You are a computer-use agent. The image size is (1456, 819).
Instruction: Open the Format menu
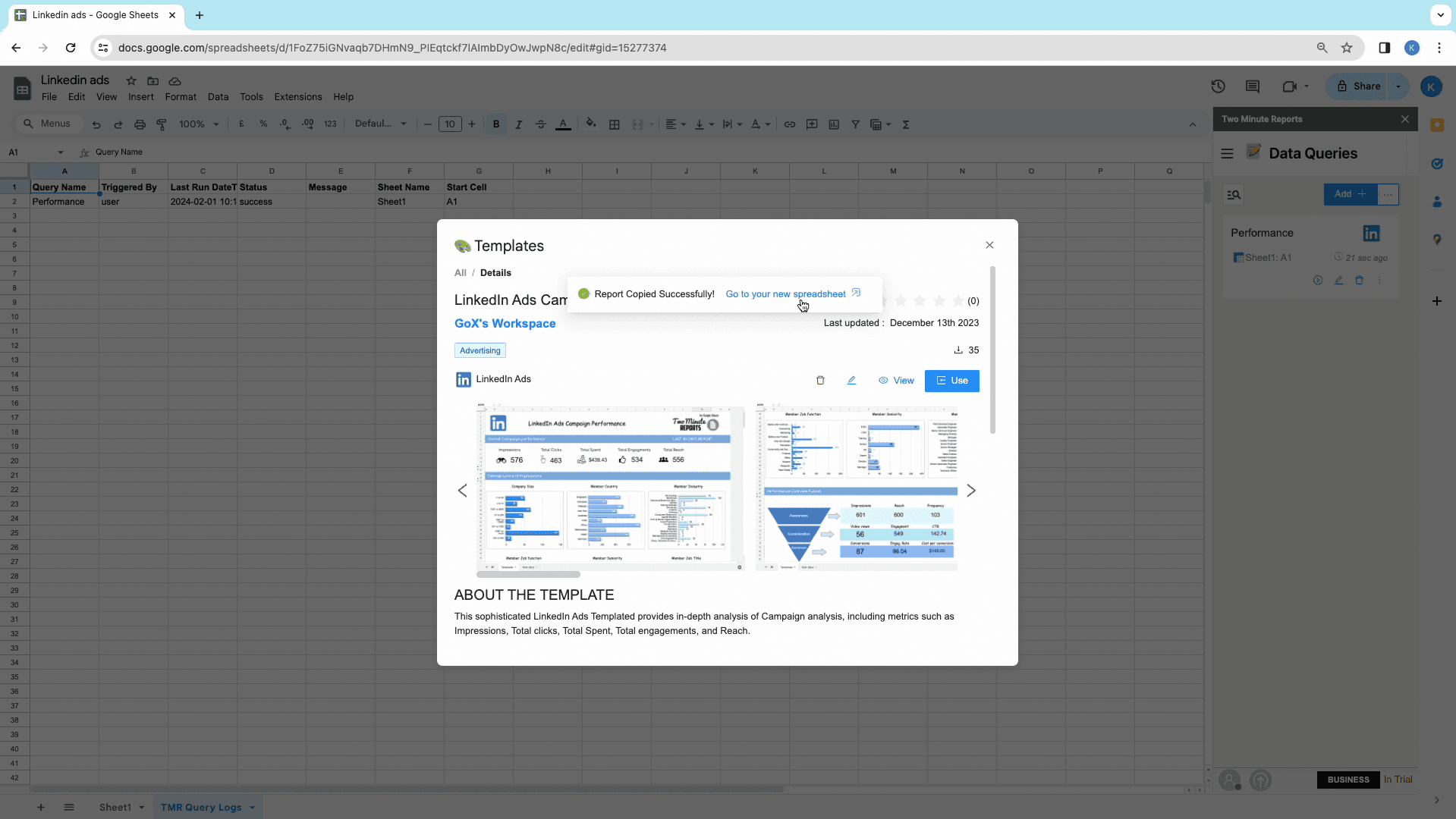click(x=181, y=97)
